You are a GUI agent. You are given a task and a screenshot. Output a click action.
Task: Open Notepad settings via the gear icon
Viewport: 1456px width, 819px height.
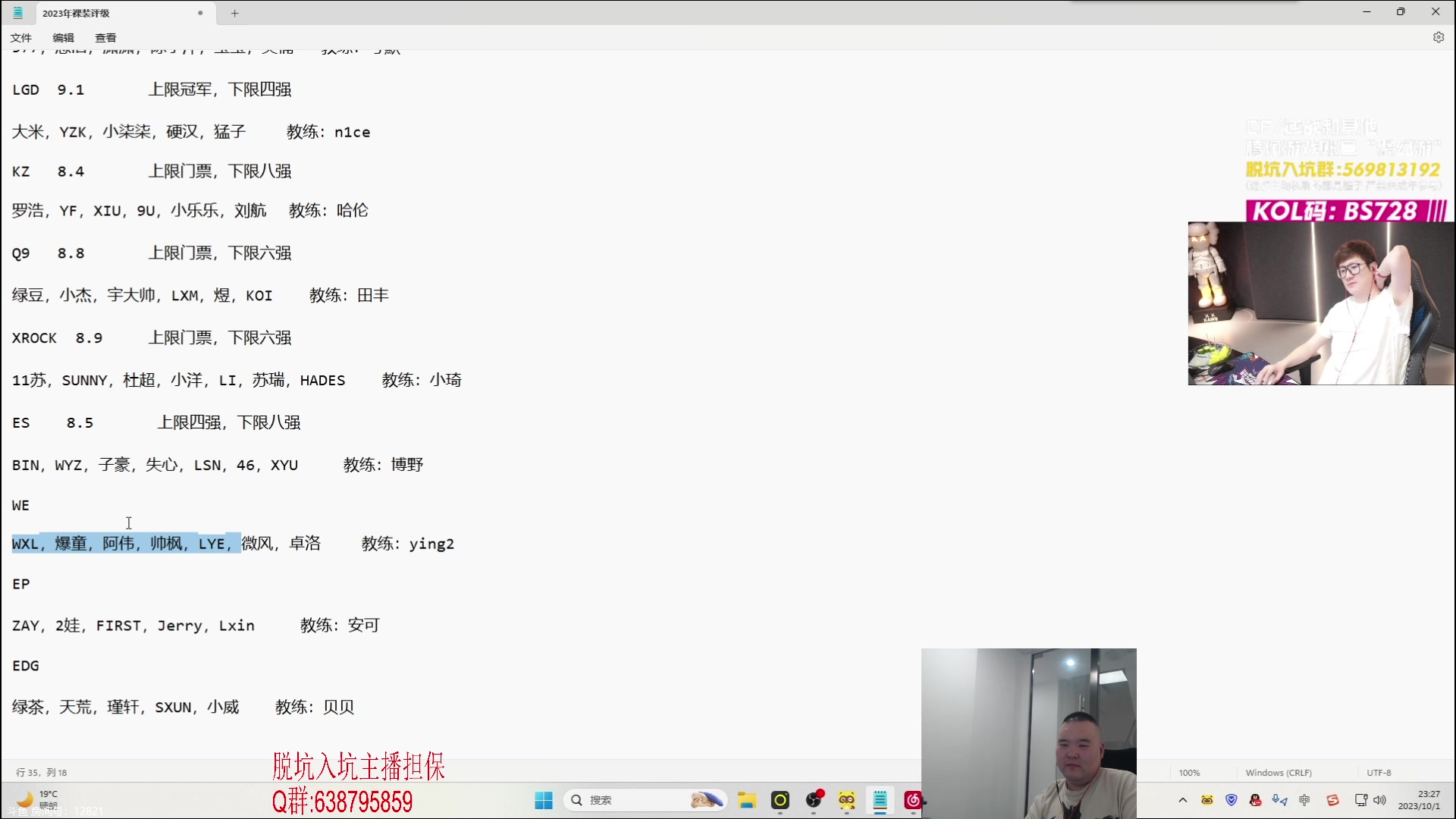[1439, 37]
